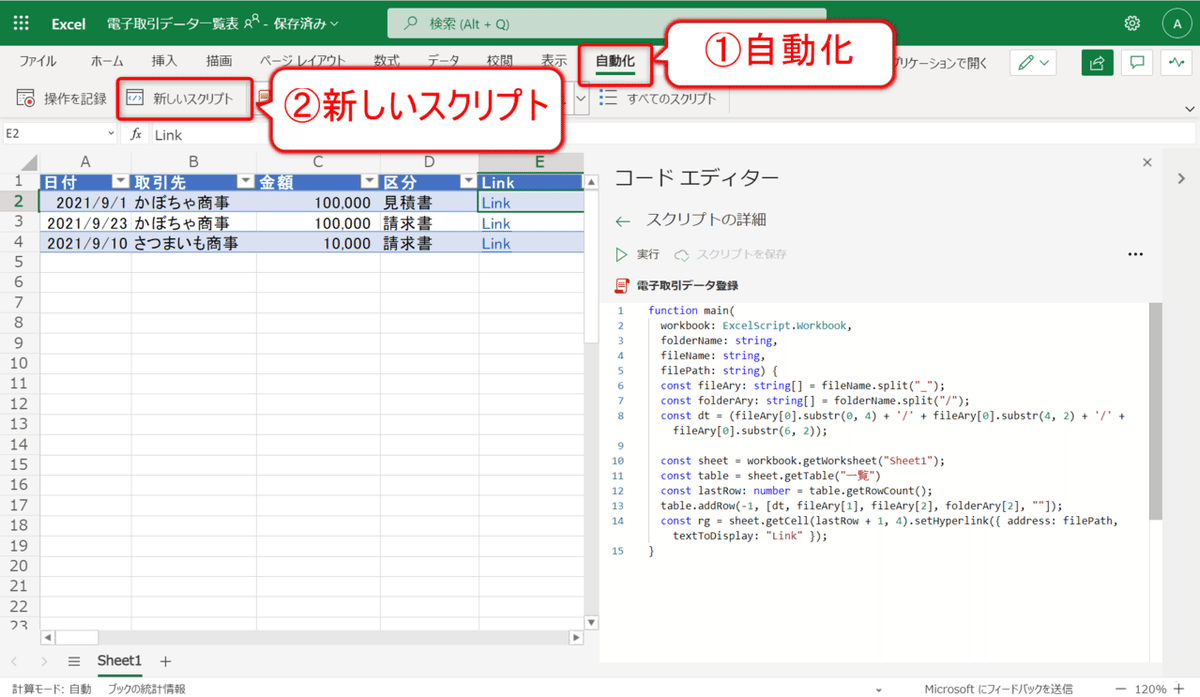The width and height of the screenshot is (1200, 697).
Task: Open the three-dot more options menu
Action: pos(1134,254)
